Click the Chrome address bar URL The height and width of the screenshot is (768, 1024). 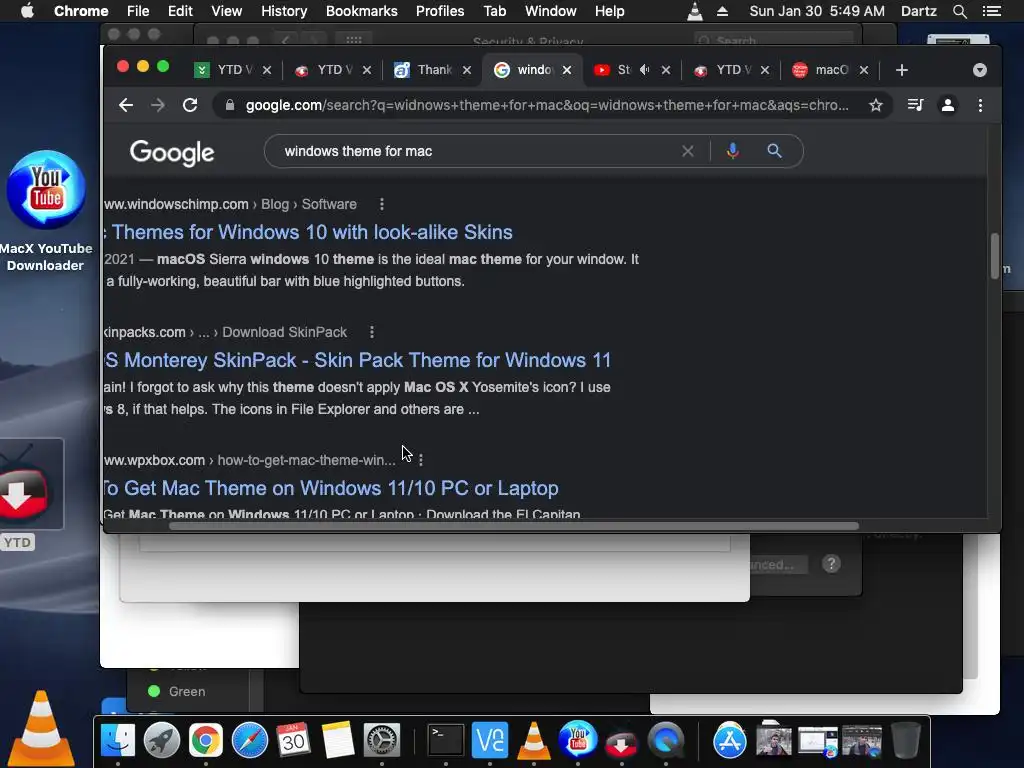pos(547,105)
